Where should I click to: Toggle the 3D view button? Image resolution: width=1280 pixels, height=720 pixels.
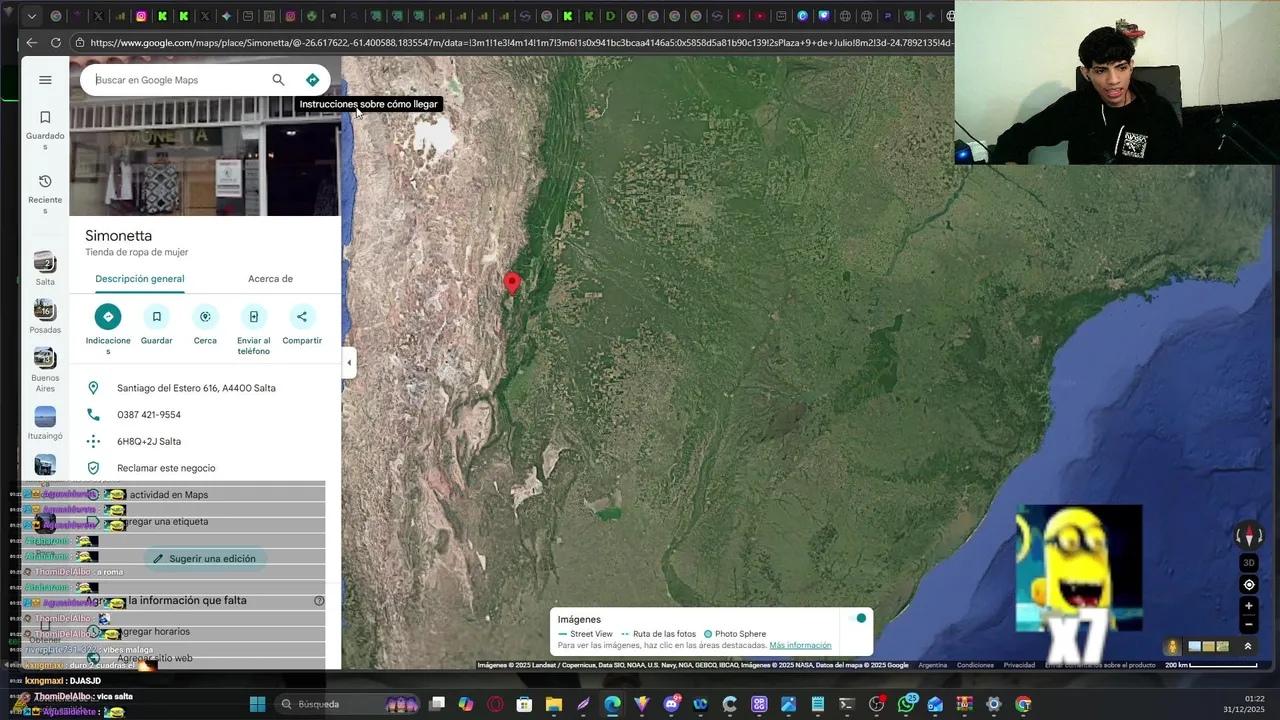(x=1248, y=563)
